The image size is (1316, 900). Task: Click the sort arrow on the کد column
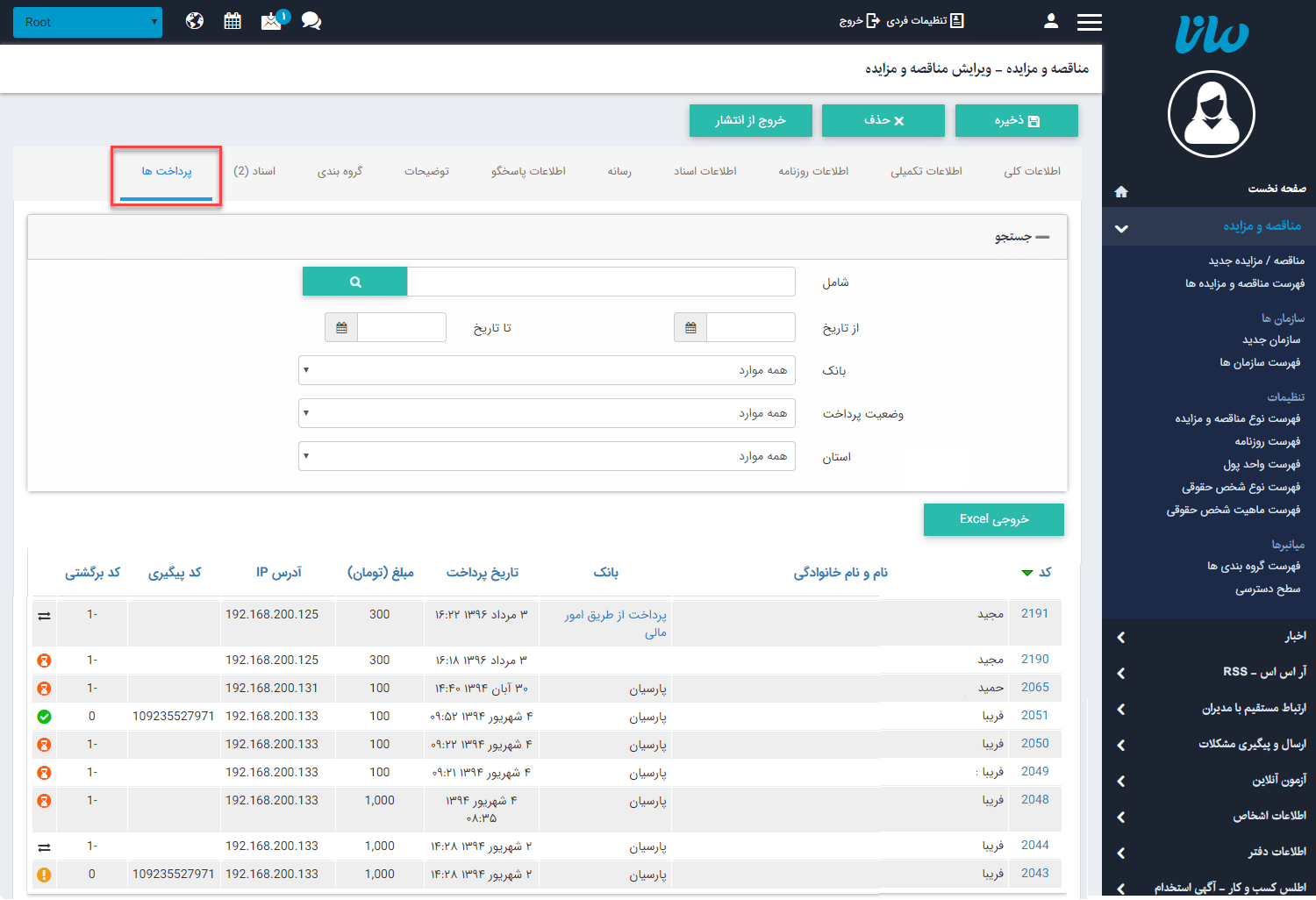tap(1026, 573)
